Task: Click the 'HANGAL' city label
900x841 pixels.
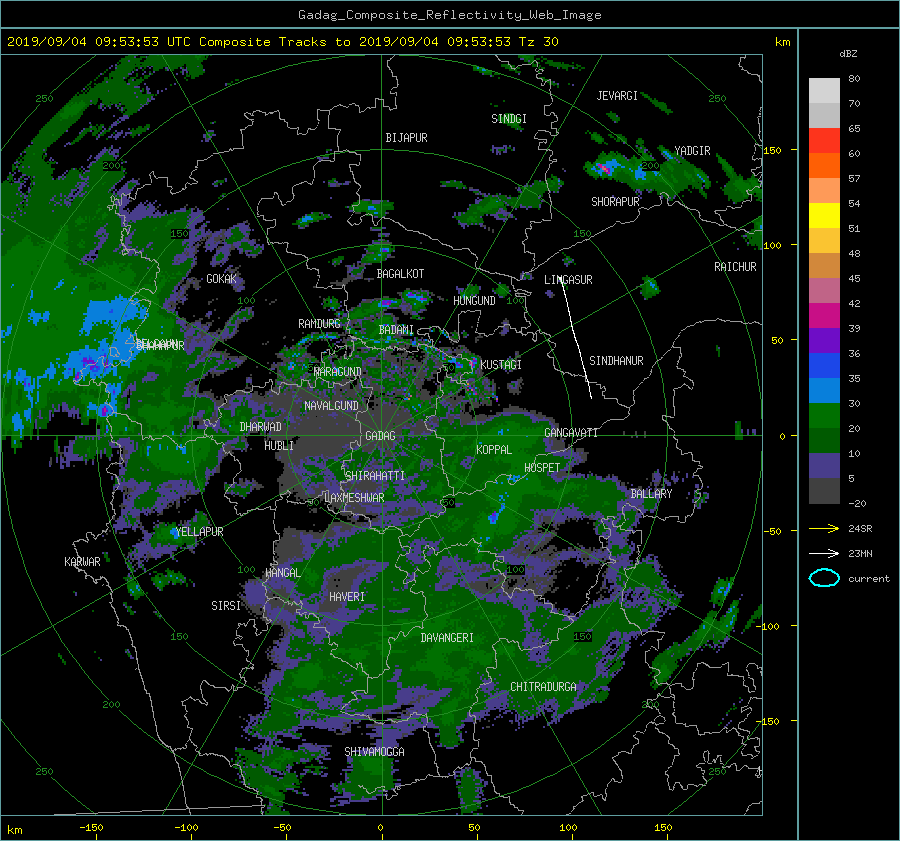Action: [x=283, y=573]
